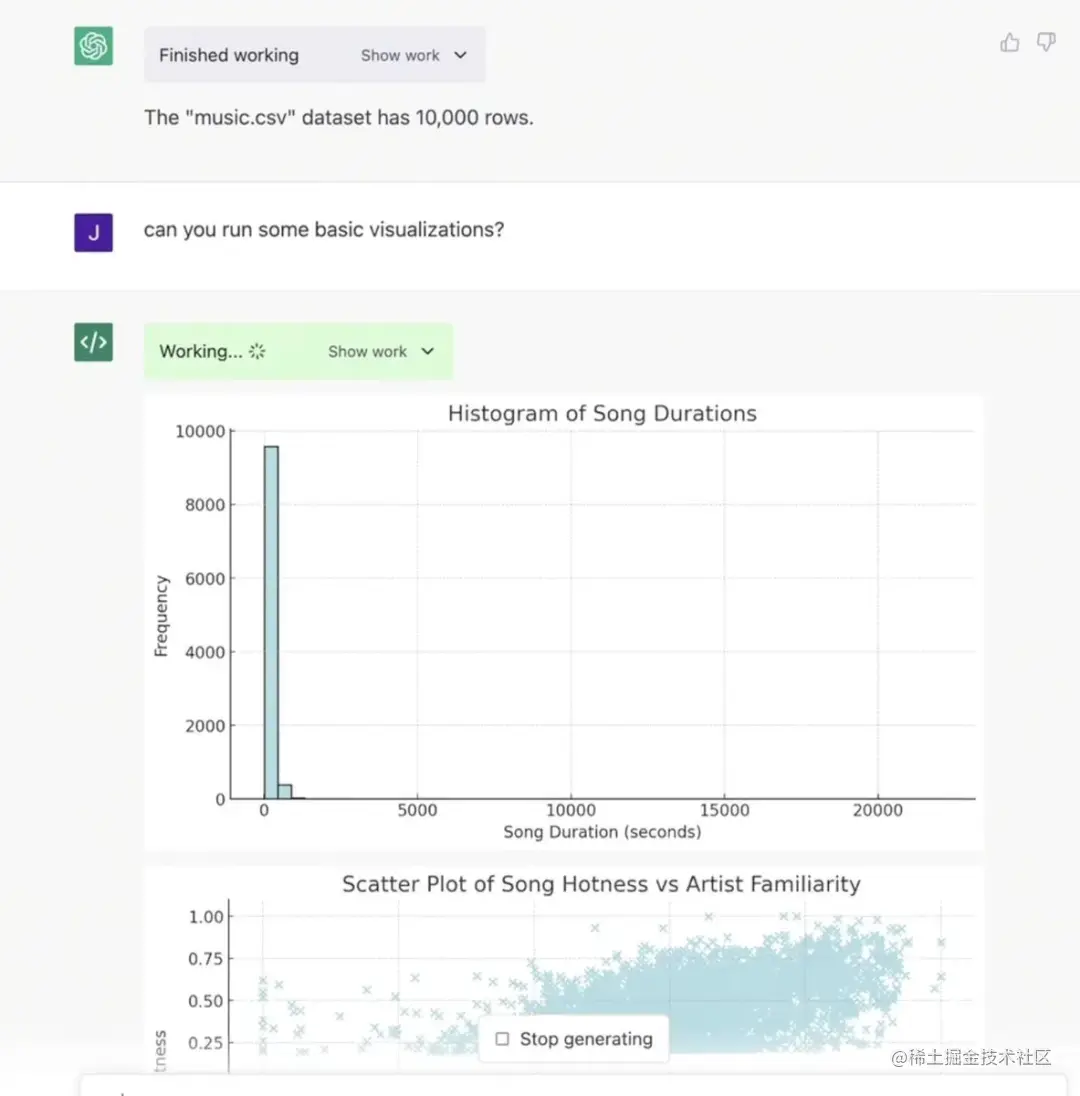Click the "music.csv" dataset reply text
This screenshot has height=1096, width=1080.
338,117
